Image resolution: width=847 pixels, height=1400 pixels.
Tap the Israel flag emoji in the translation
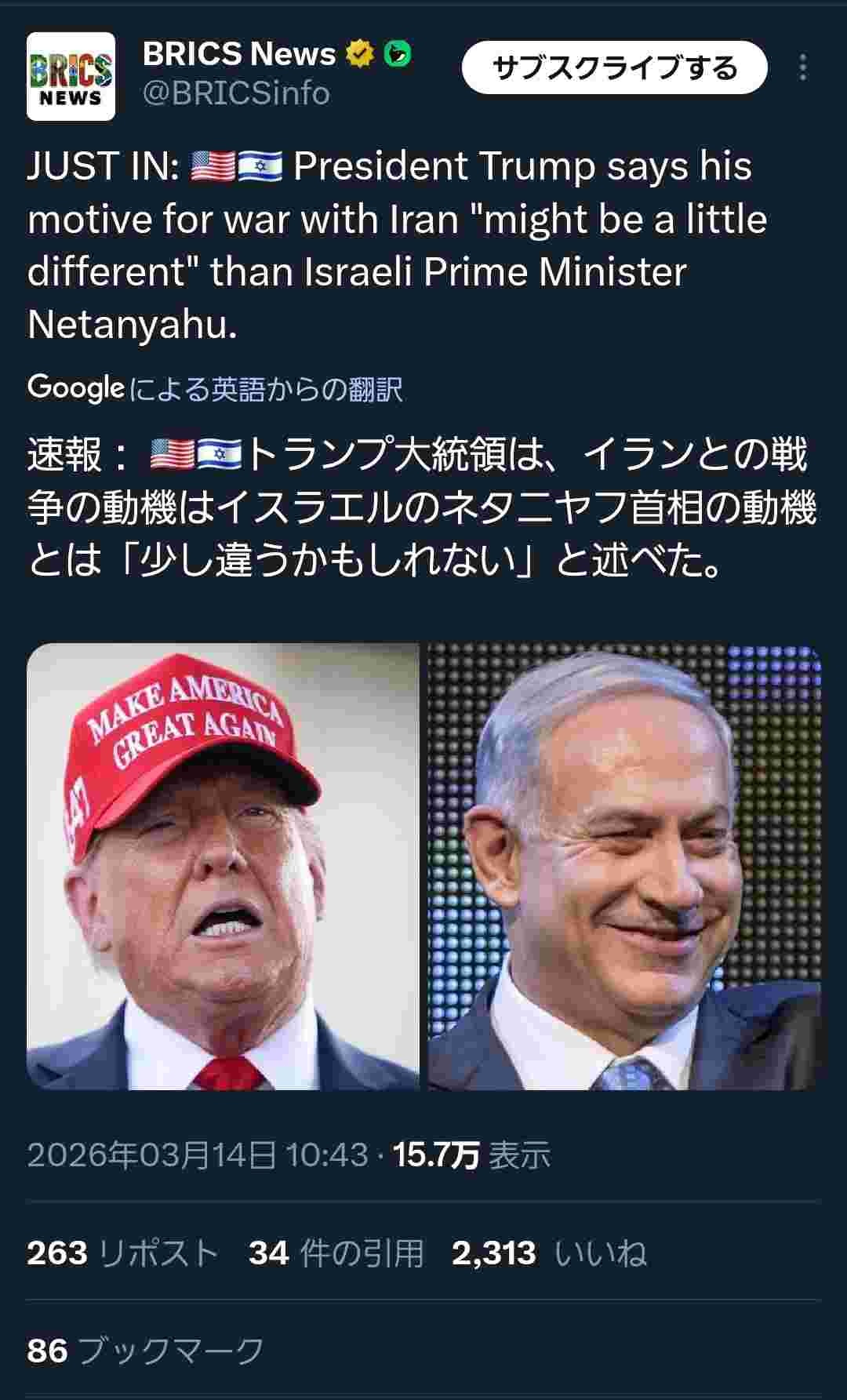220,455
